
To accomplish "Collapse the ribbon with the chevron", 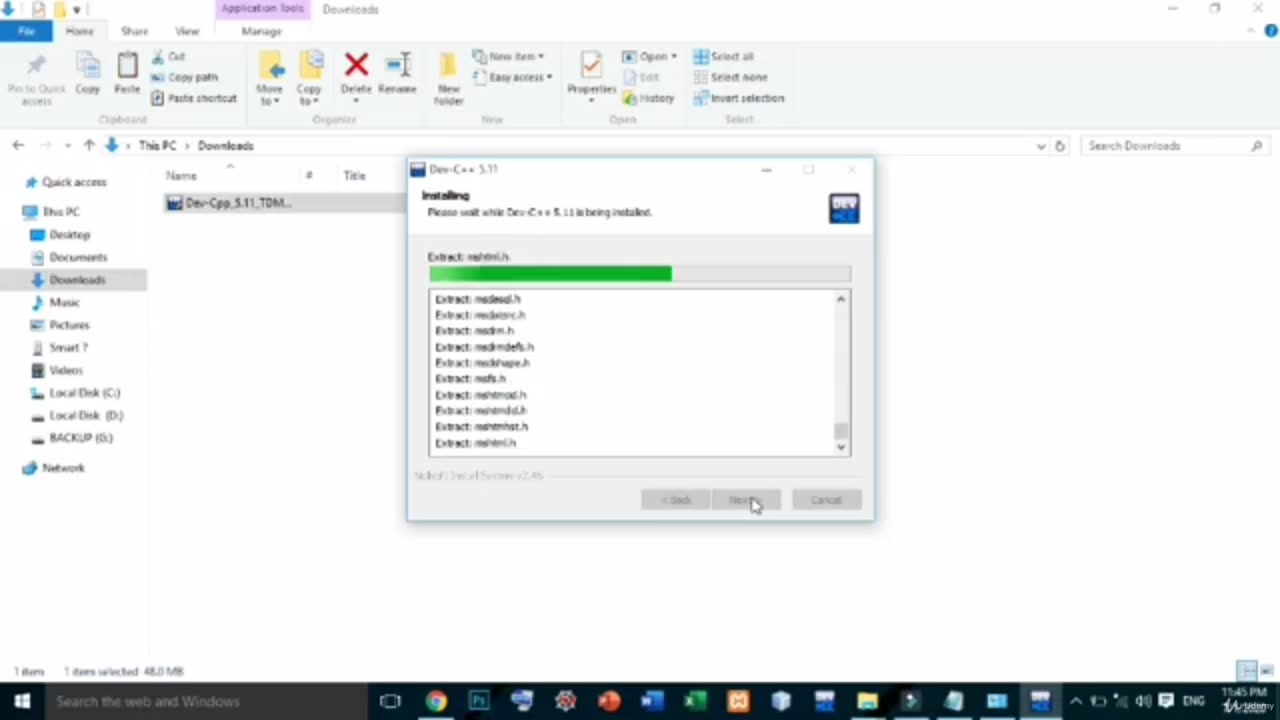I will [1252, 31].
